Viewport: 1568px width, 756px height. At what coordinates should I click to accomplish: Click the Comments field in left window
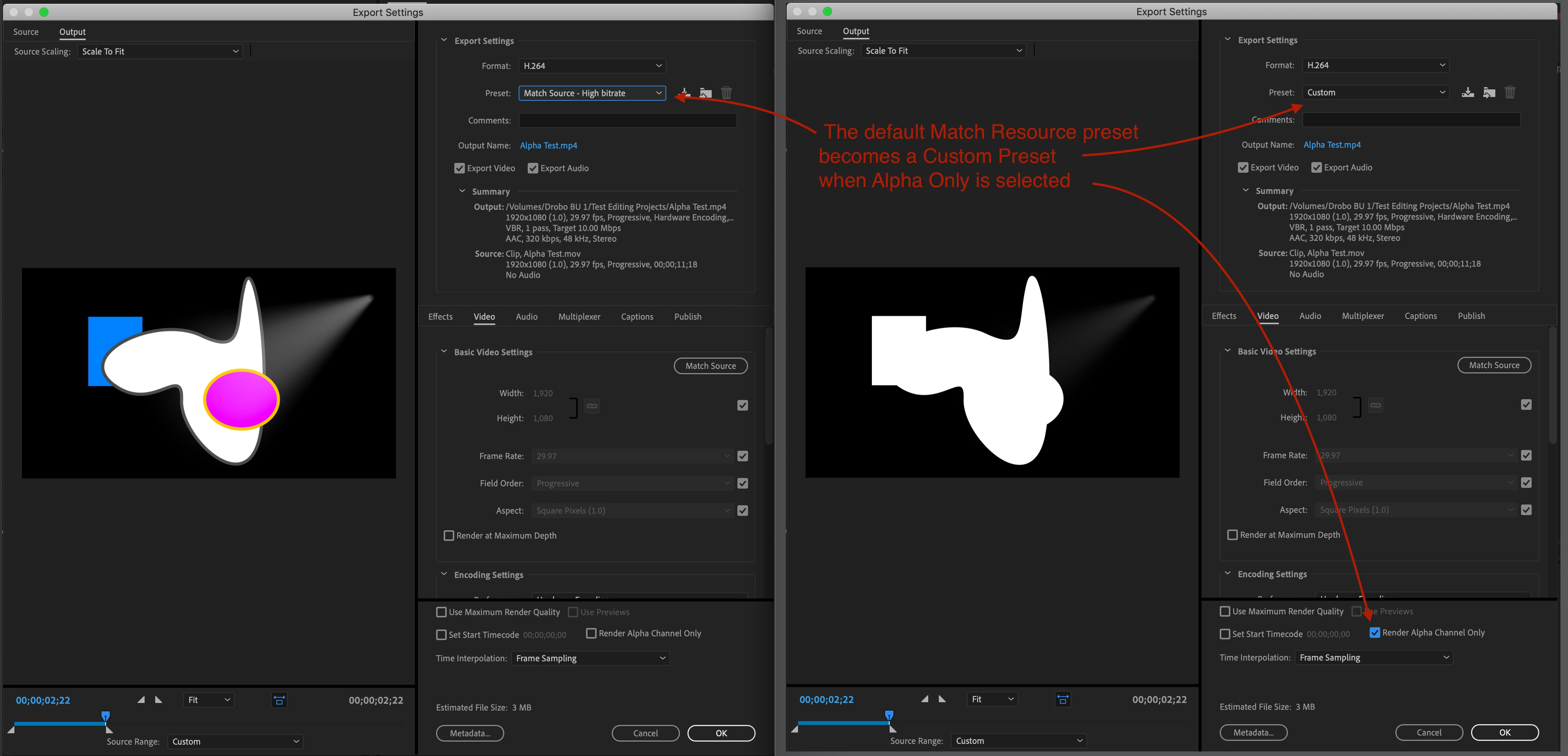click(x=628, y=120)
